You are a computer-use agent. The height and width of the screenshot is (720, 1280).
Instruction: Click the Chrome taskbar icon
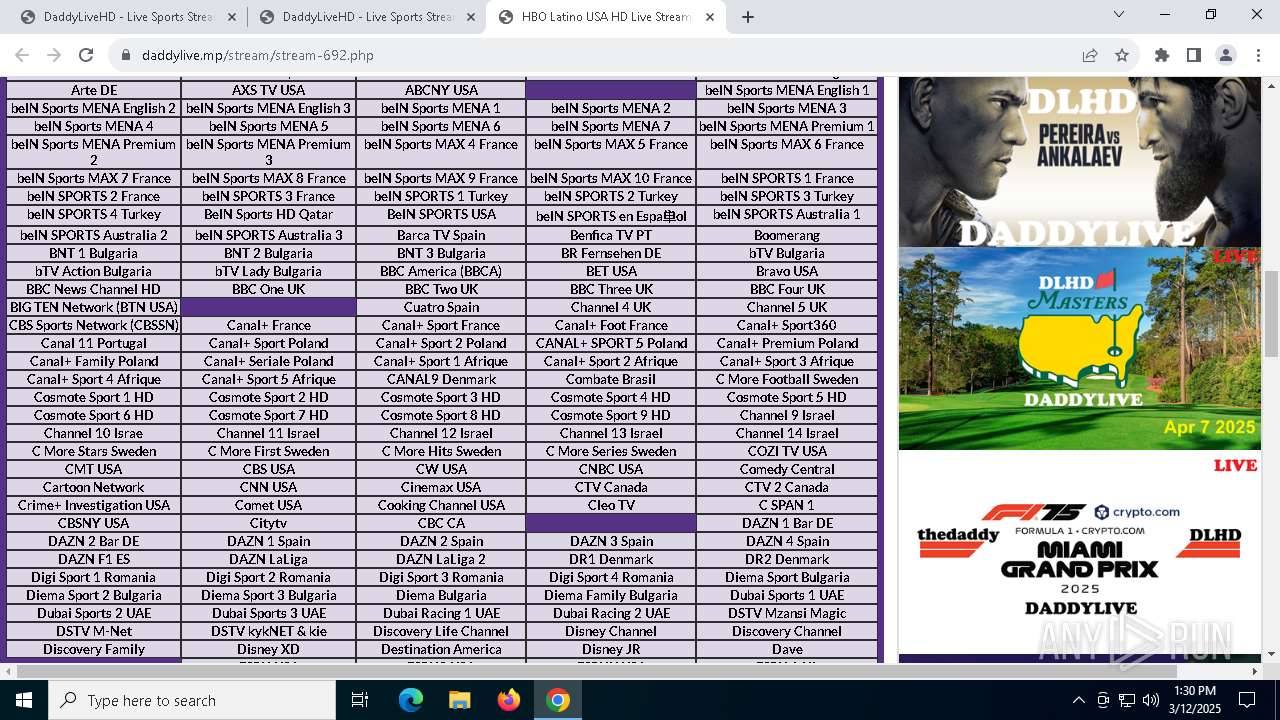tap(558, 700)
